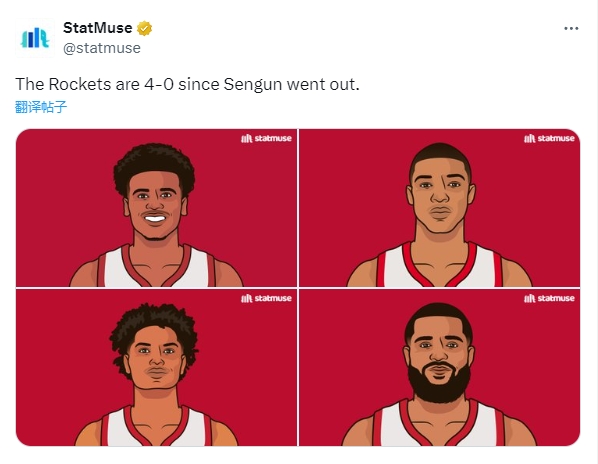The image size is (598, 464).
Task: Open the top-left player illustration
Action: point(156,208)
